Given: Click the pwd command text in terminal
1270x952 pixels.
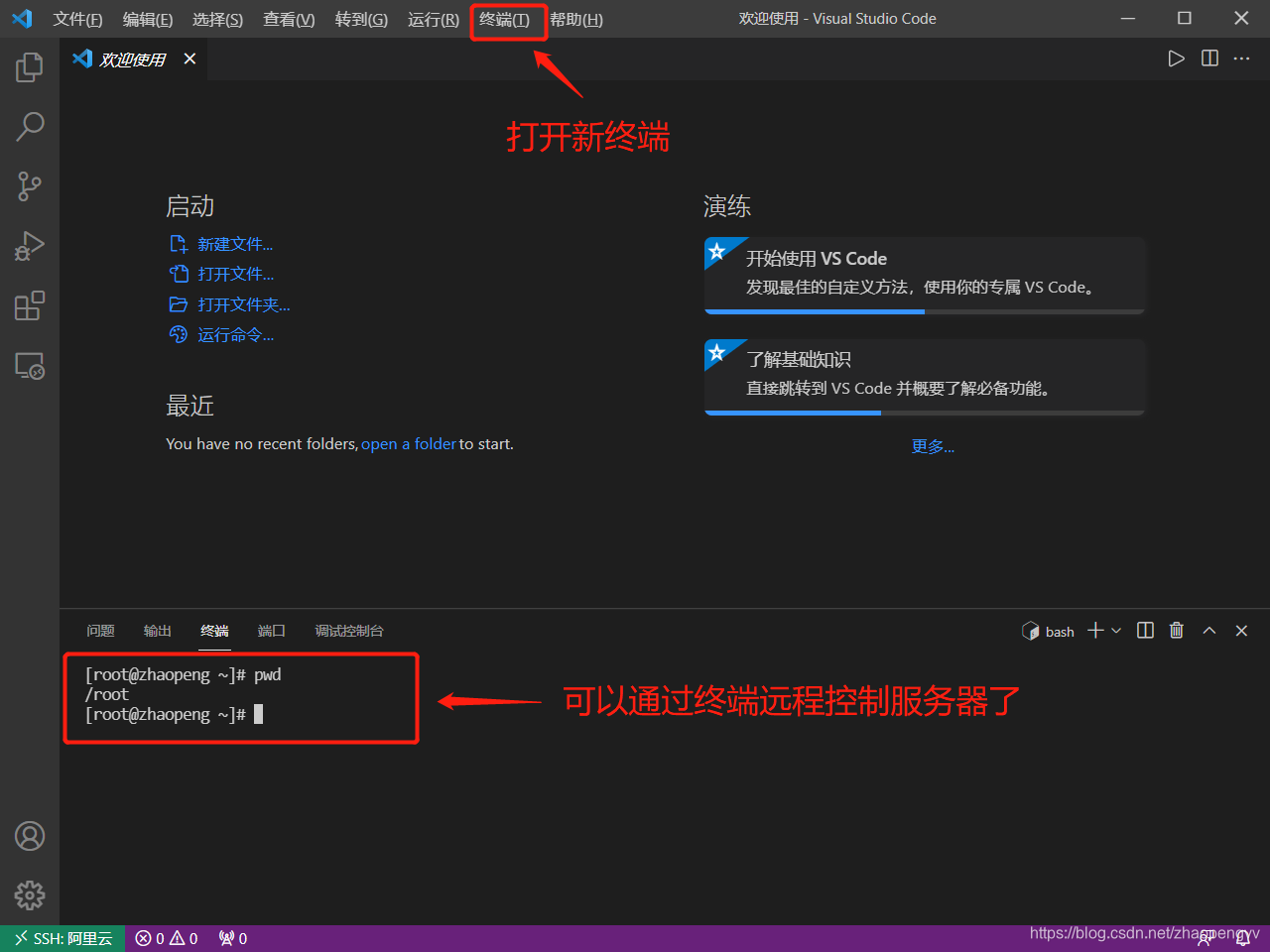Looking at the screenshot, I should pyautogui.click(x=268, y=674).
